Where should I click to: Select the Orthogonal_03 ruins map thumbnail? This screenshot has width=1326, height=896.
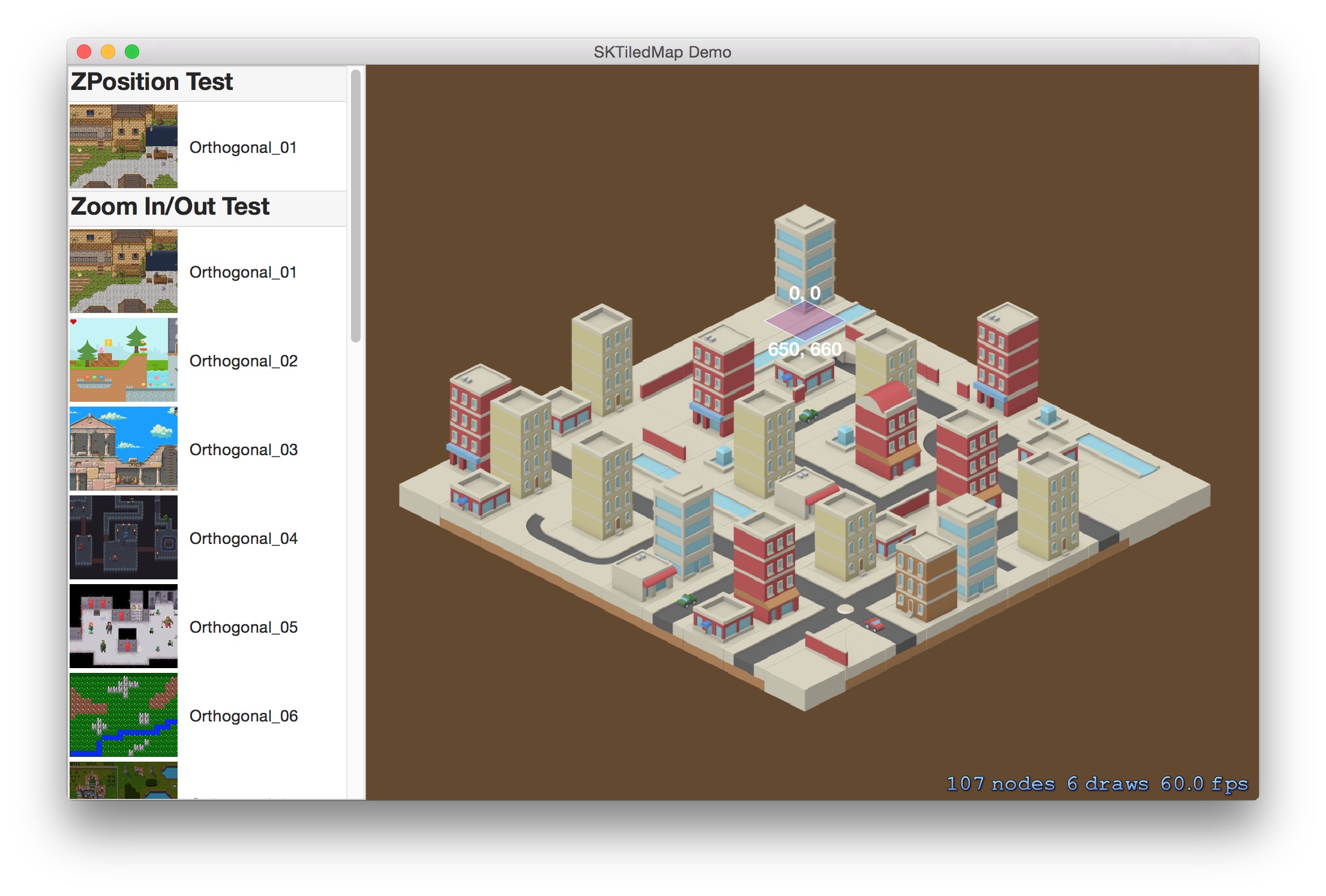[123, 449]
